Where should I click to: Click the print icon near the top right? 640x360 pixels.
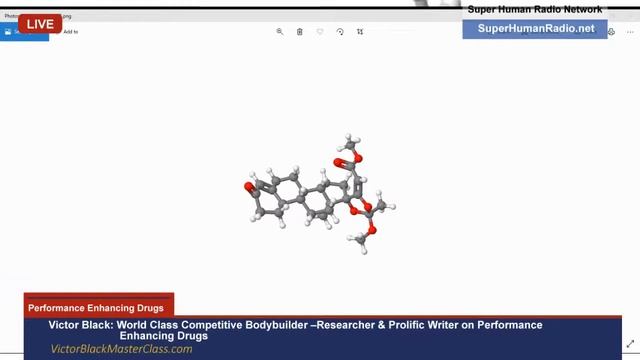pos(611,32)
